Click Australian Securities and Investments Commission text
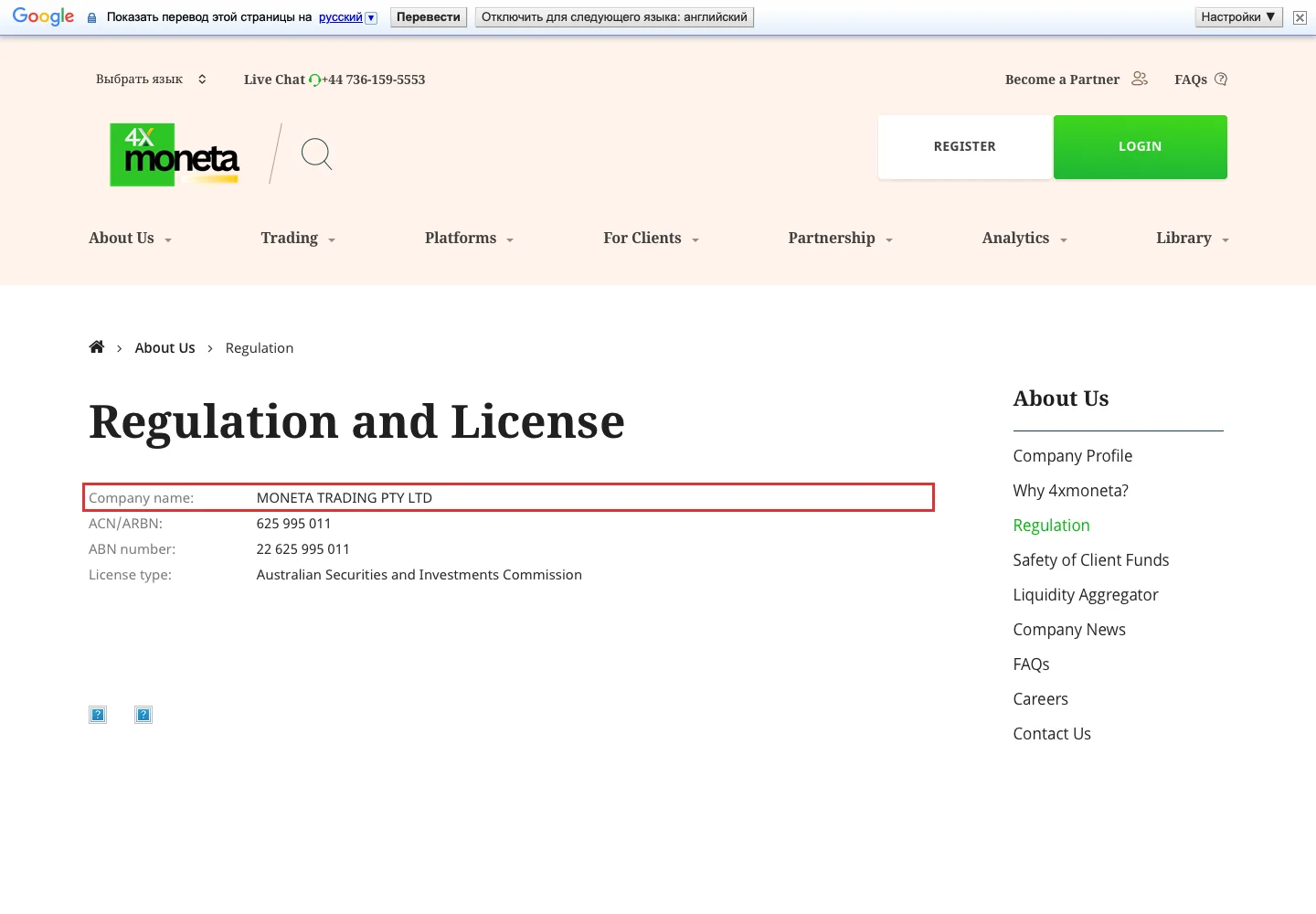1316x914 pixels. tap(419, 574)
